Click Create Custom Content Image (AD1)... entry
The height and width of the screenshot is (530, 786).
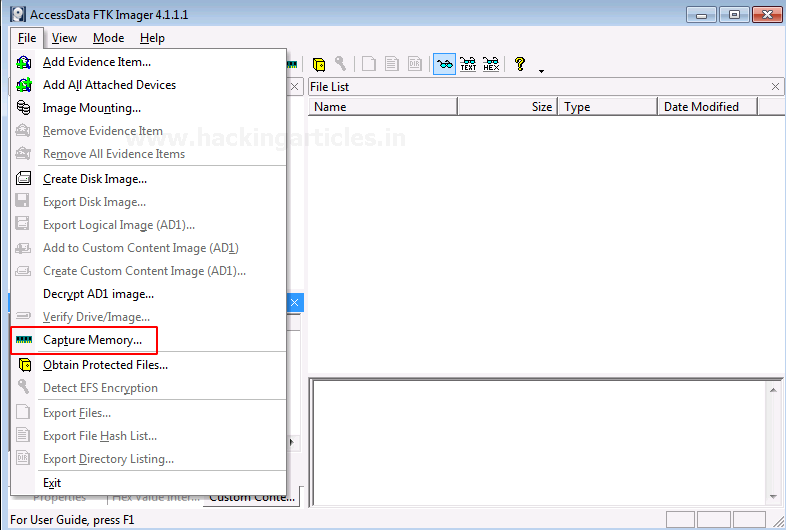(x=149, y=271)
